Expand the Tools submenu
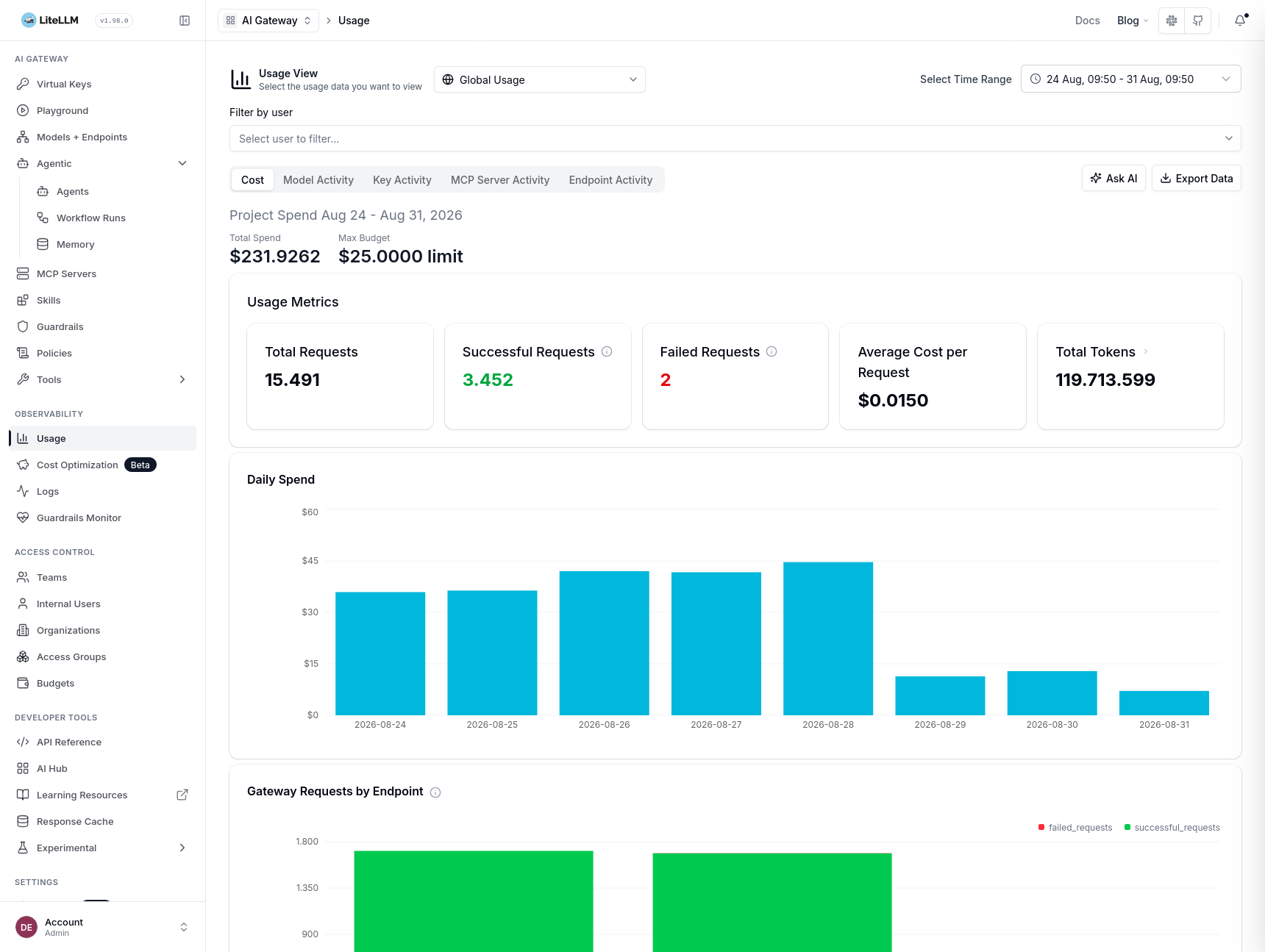Screen dimensions: 1265x952 tap(182, 379)
